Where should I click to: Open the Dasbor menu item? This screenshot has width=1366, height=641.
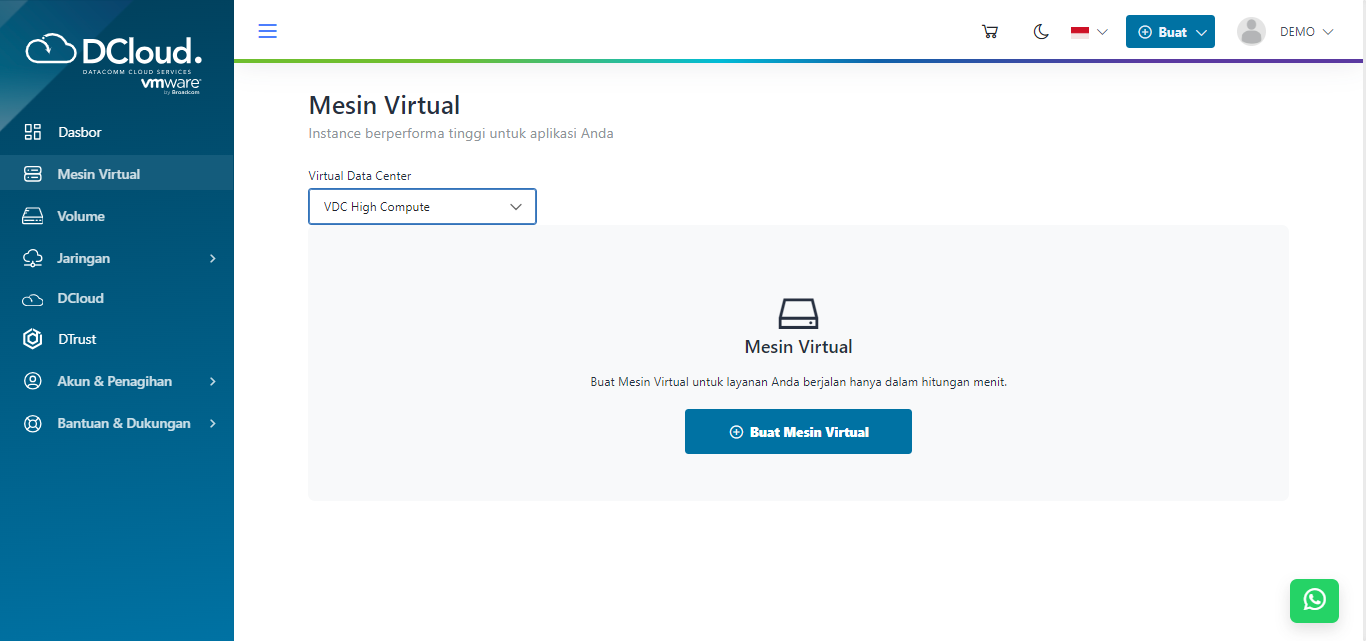[77, 131]
